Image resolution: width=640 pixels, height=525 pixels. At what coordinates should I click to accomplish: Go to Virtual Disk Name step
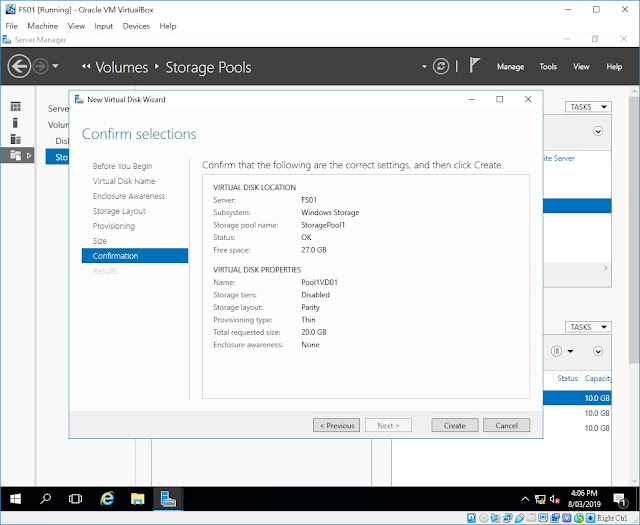point(124,181)
